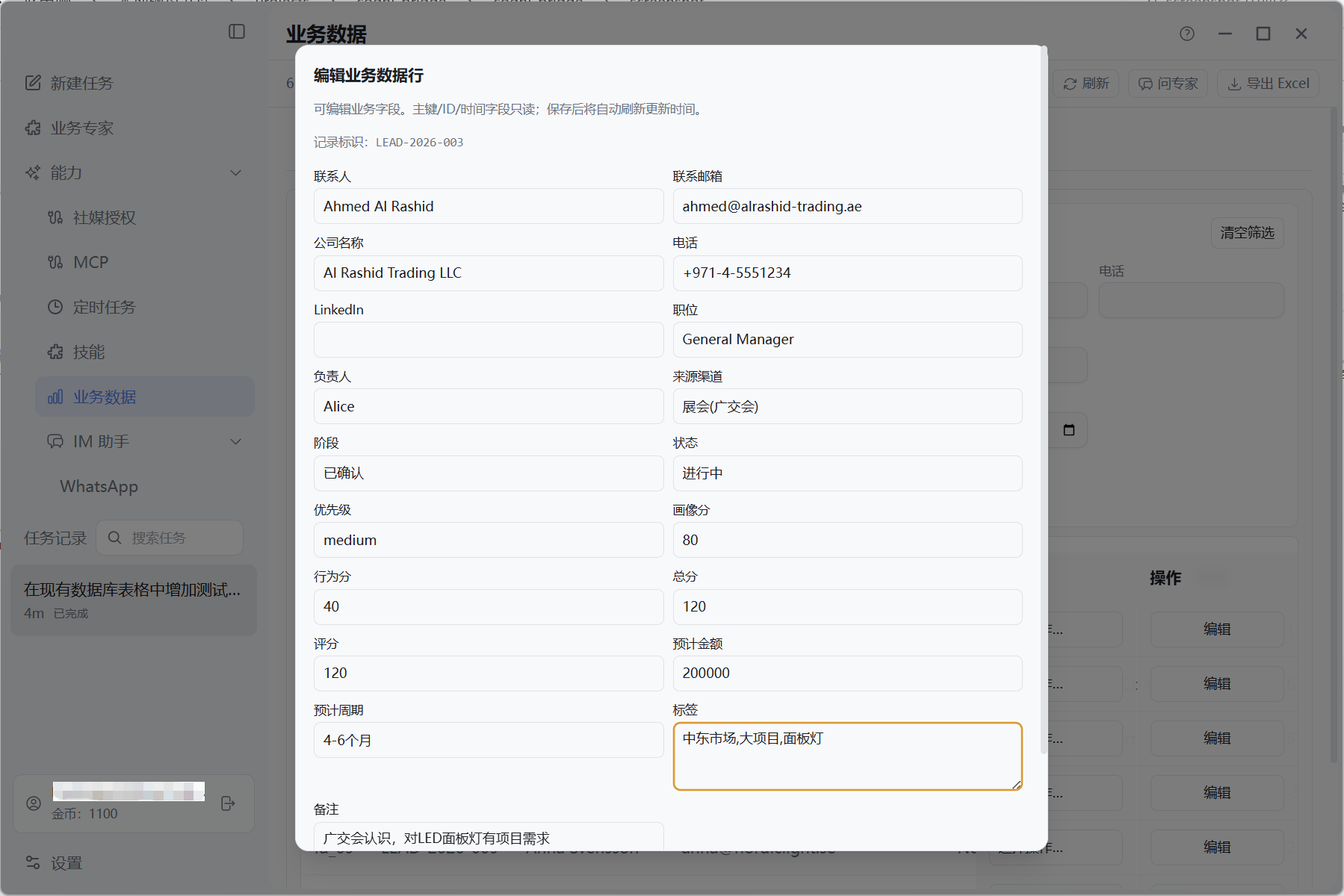Click the 社媒授权 sidebar icon

point(55,217)
